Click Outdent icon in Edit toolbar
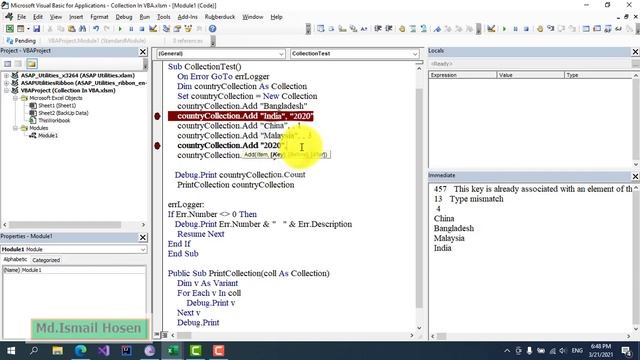Viewport: 640px width, 360px height. click(x=389, y=29)
